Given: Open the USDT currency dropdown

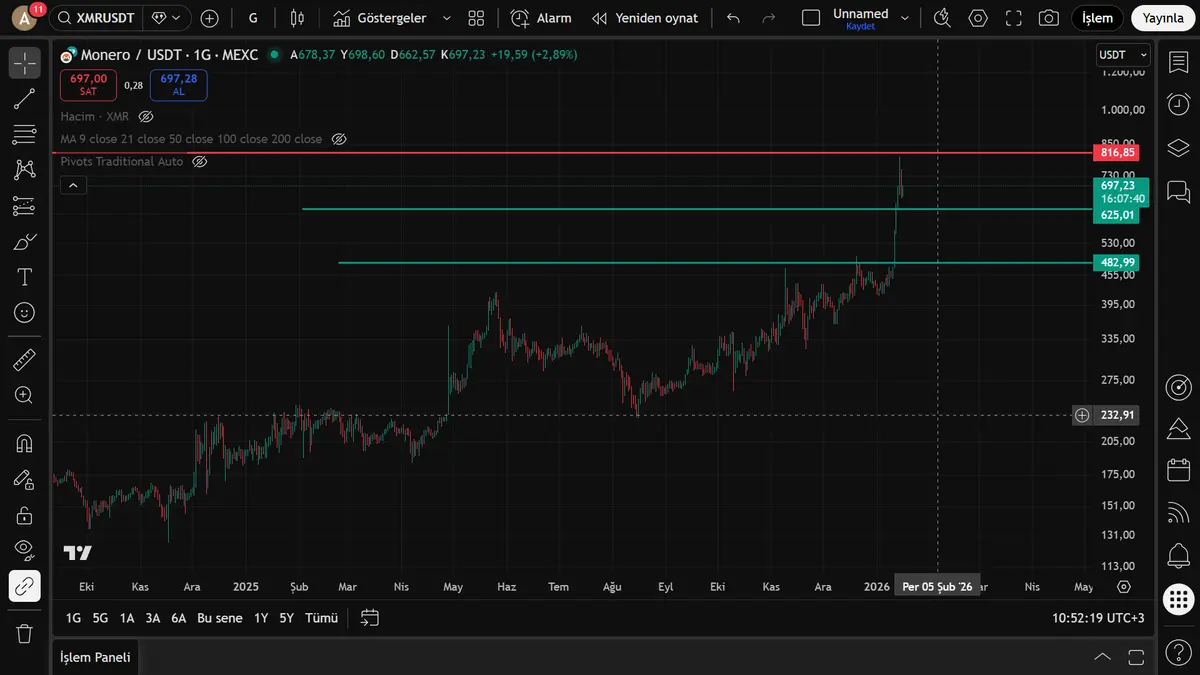Looking at the screenshot, I should (1123, 55).
